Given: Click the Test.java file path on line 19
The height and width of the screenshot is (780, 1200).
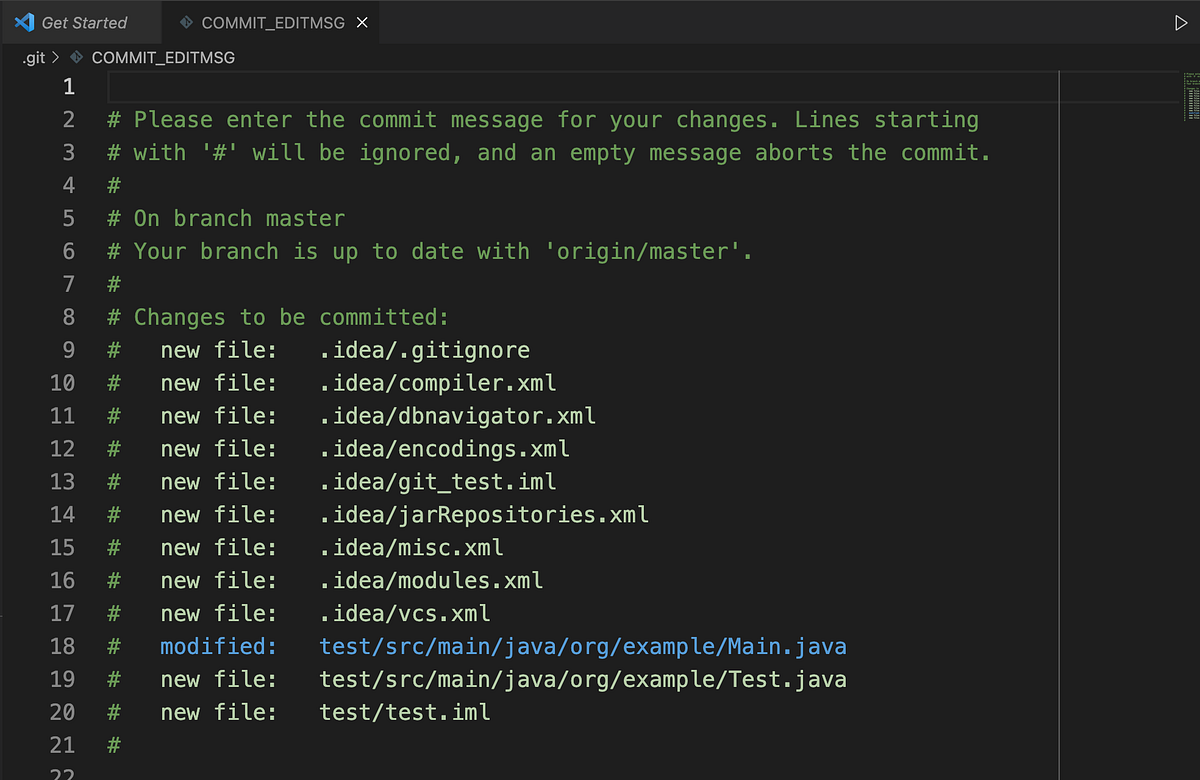Looking at the screenshot, I should [x=583, y=679].
